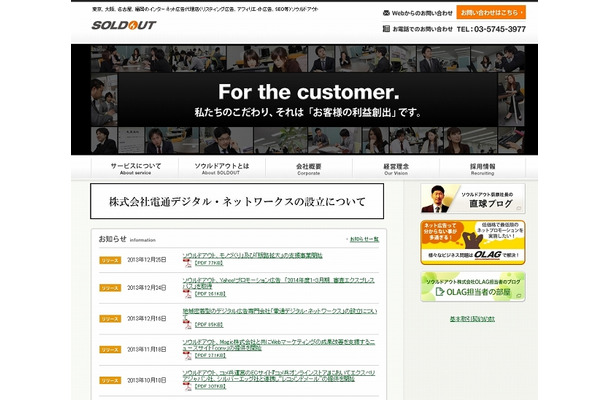Open the OLAG promotion banner

point(473,242)
